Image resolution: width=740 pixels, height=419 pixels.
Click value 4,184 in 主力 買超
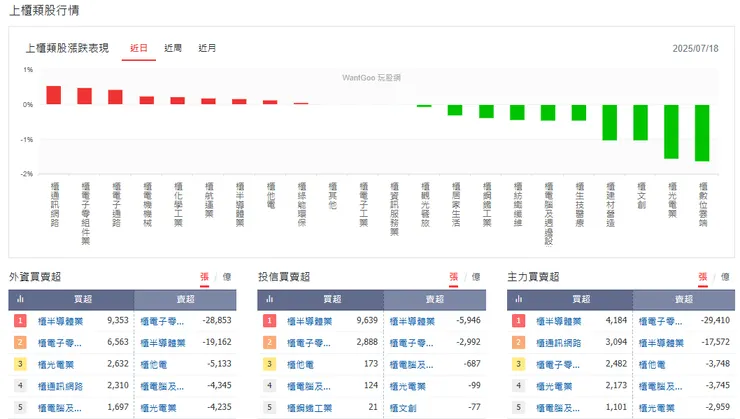(616, 320)
